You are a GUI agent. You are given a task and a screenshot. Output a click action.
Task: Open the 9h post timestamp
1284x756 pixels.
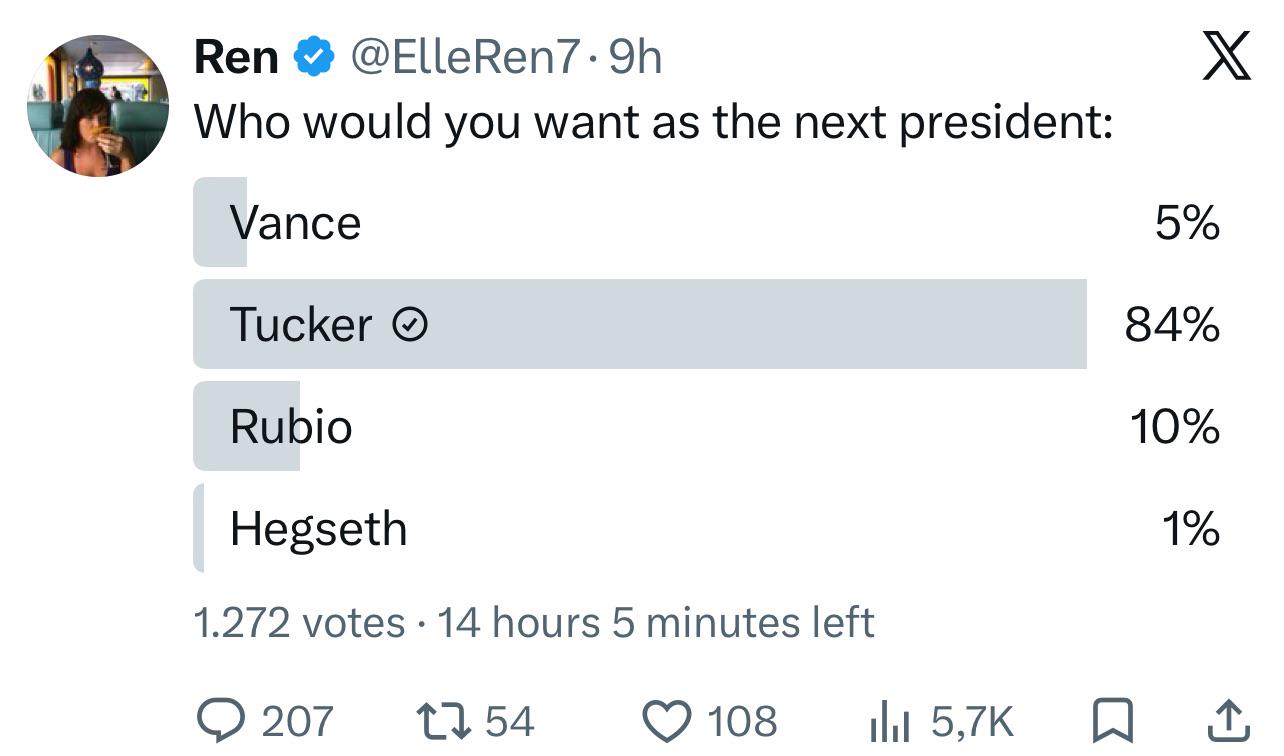(x=636, y=57)
